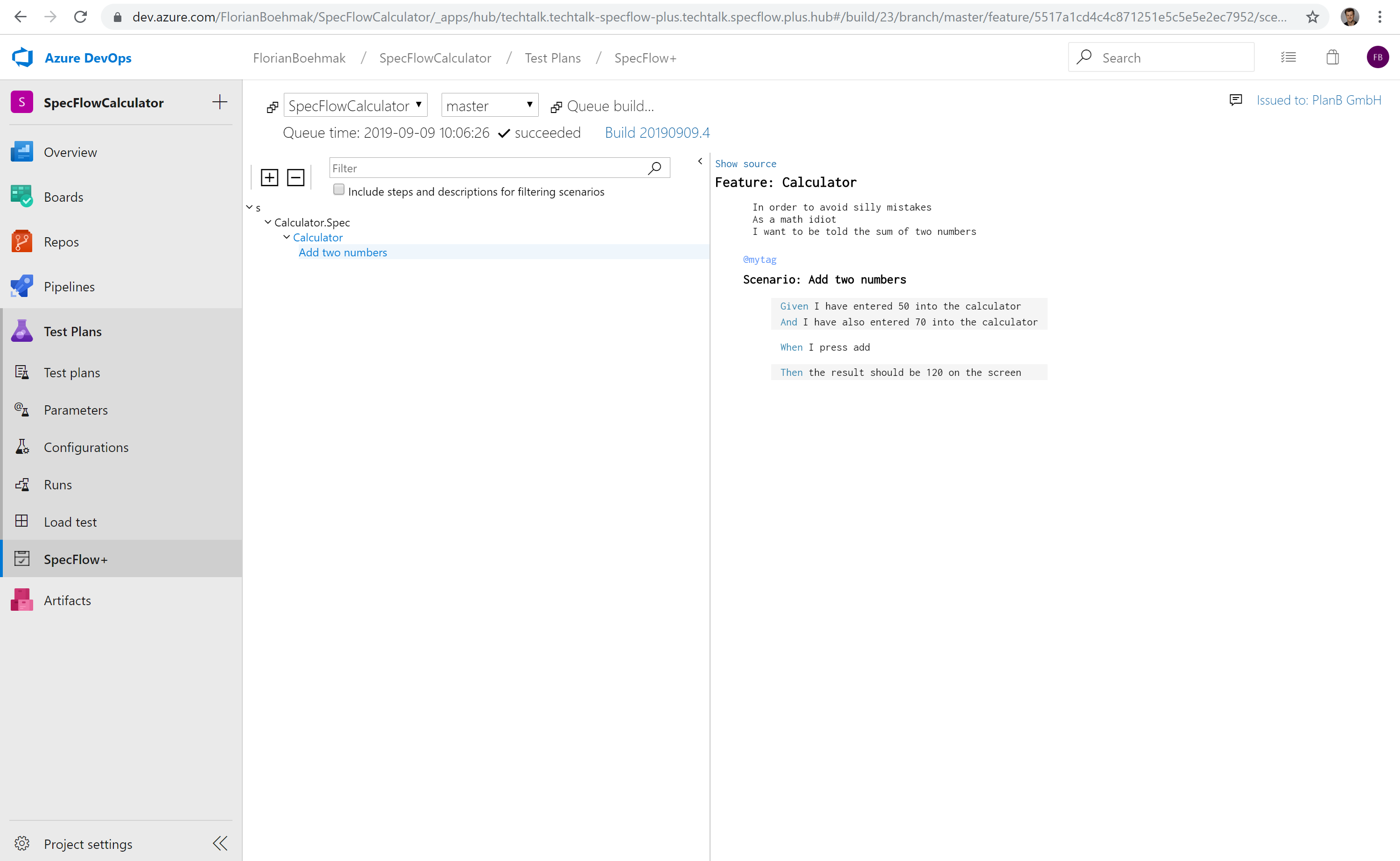The width and height of the screenshot is (1400, 861).
Task: Enable include steps and descriptions checkbox
Action: (339, 190)
